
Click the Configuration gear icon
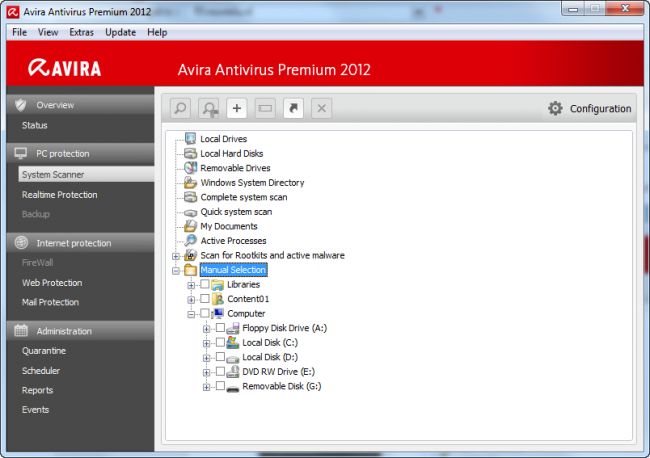tap(555, 109)
